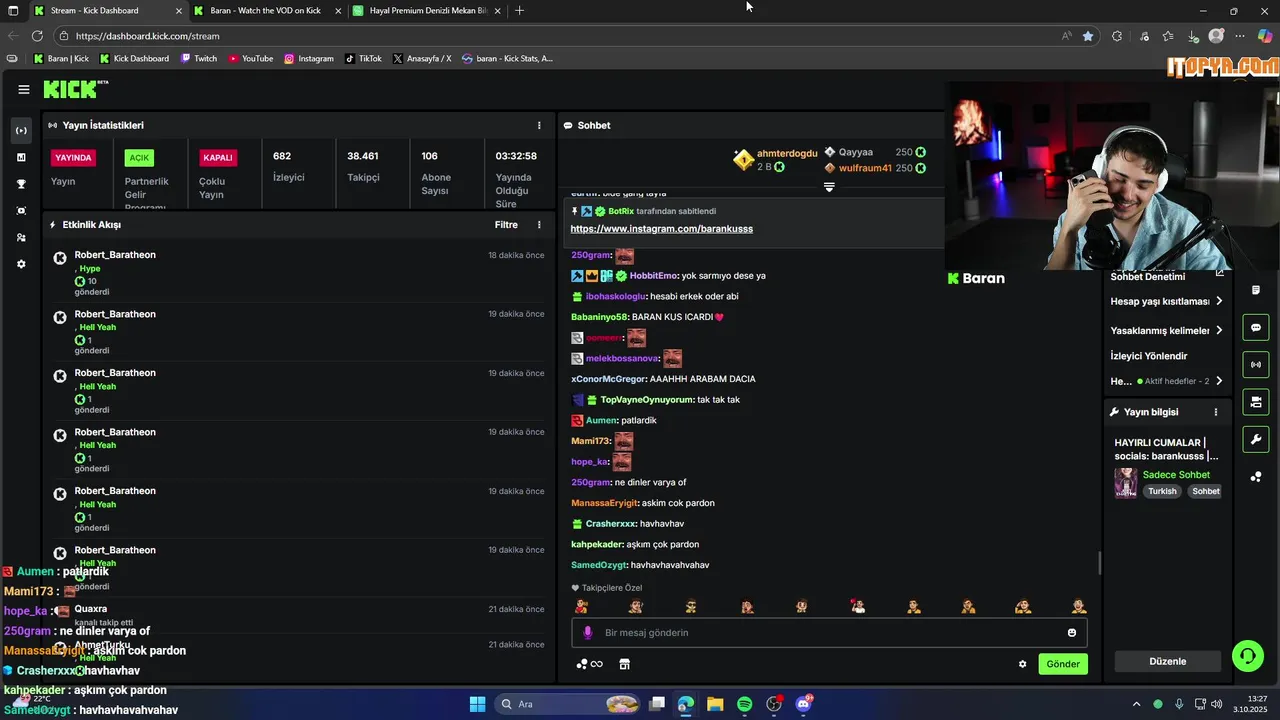Select first emote in follower emote row
The image size is (1280, 720).
581,606
